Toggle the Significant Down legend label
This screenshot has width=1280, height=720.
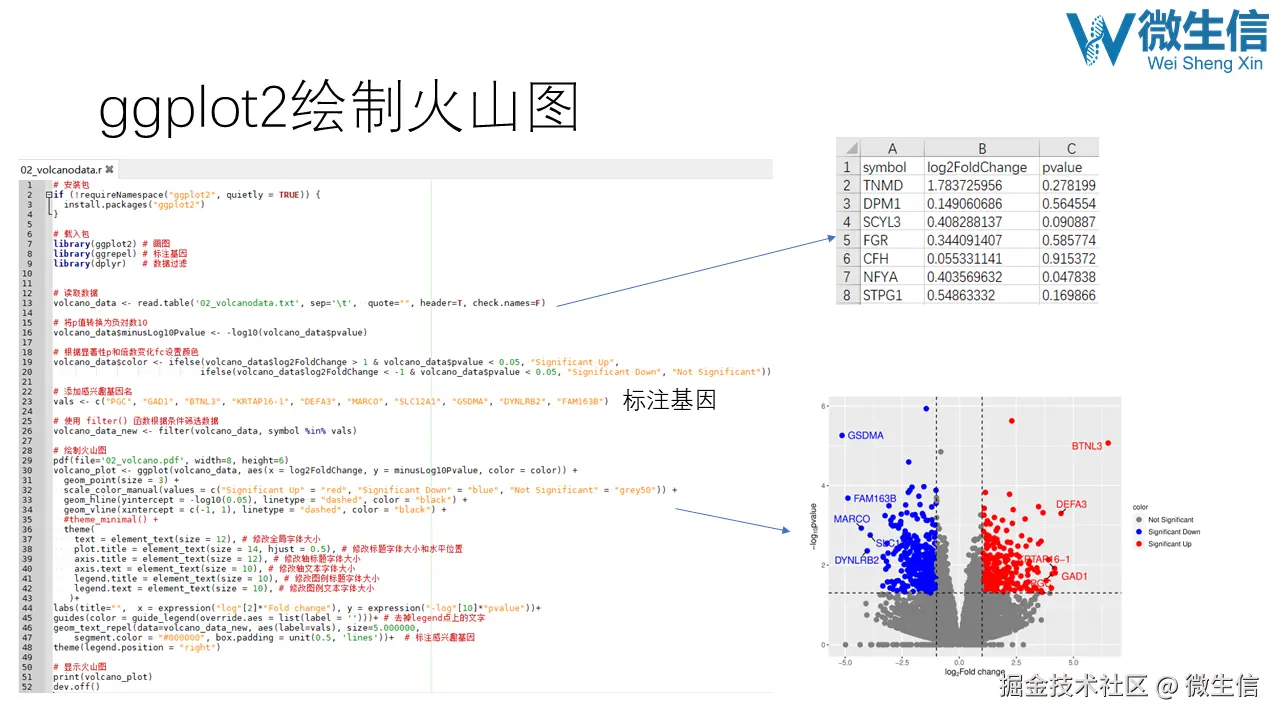tap(1173, 532)
